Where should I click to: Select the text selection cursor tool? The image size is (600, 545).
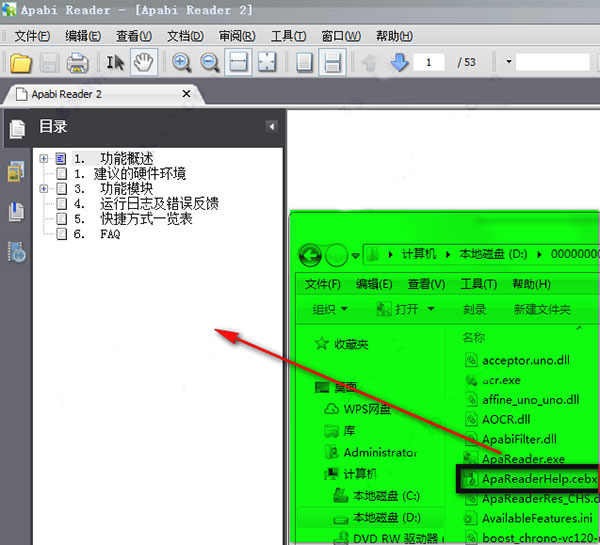(x=115, y=63)
